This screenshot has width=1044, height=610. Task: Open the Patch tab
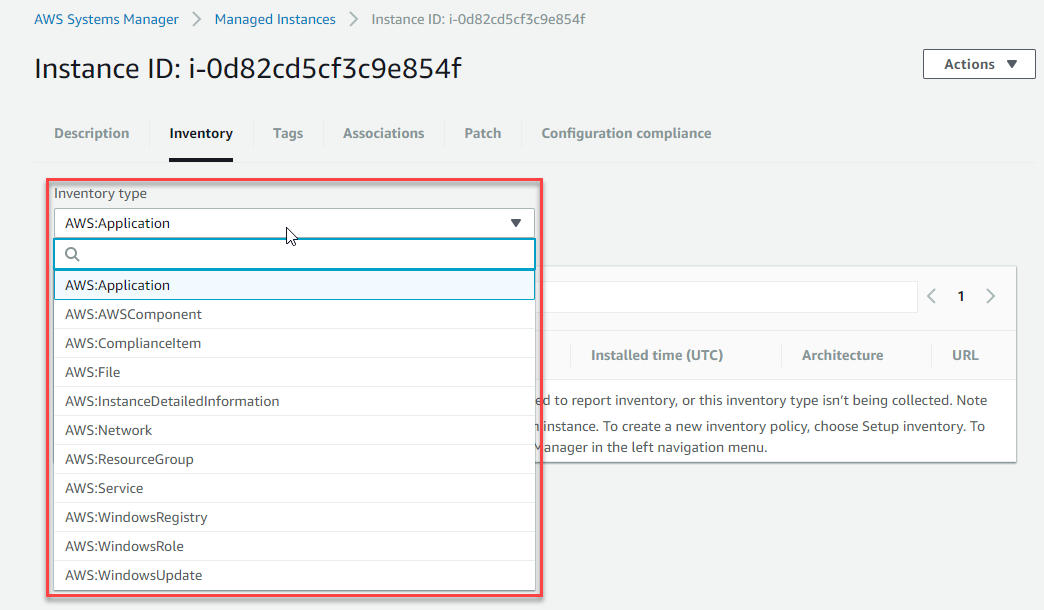click(483, 133)
